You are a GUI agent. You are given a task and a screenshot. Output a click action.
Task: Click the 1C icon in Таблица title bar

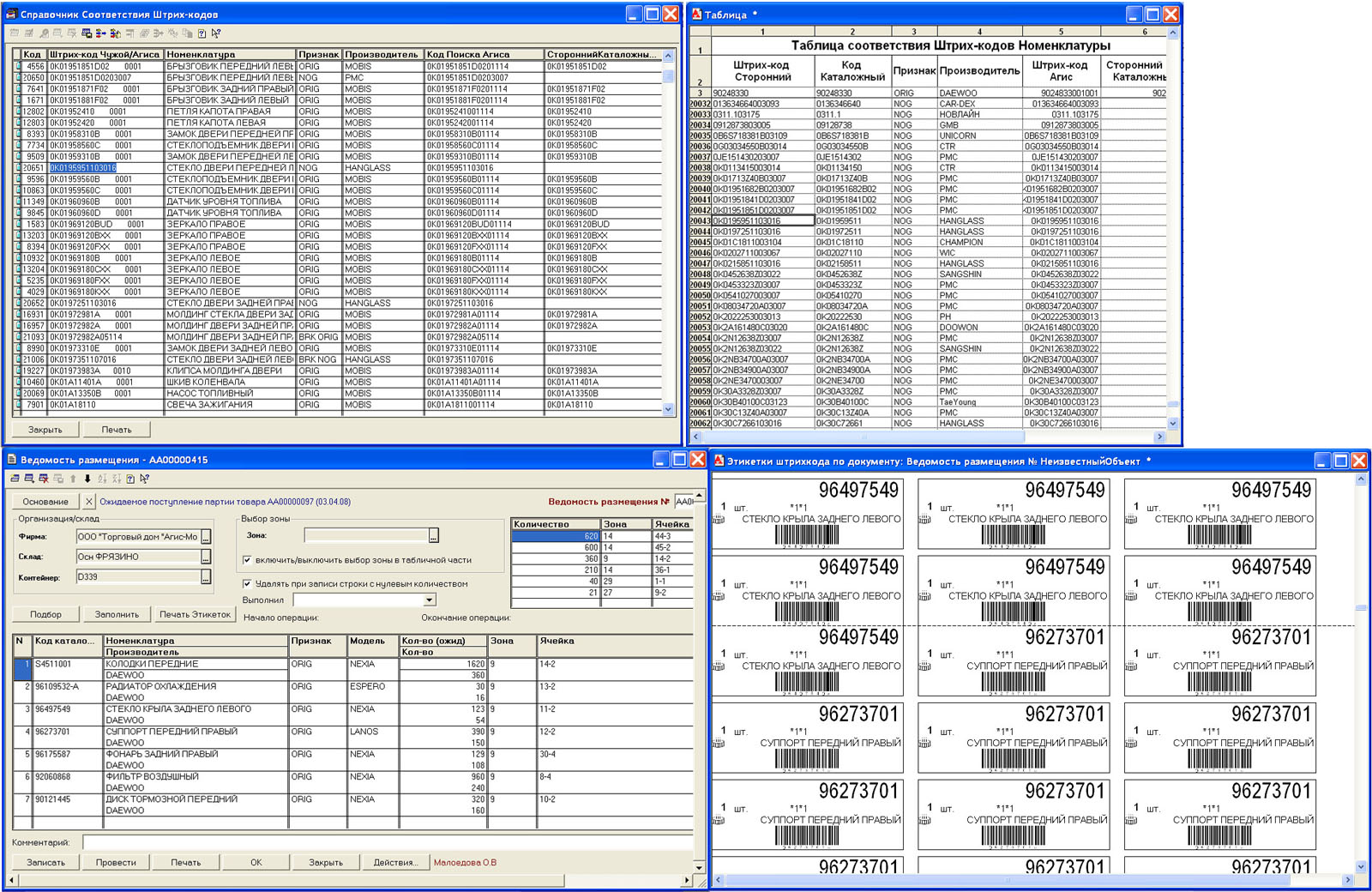pyautogui.click(x=697, y=14)
